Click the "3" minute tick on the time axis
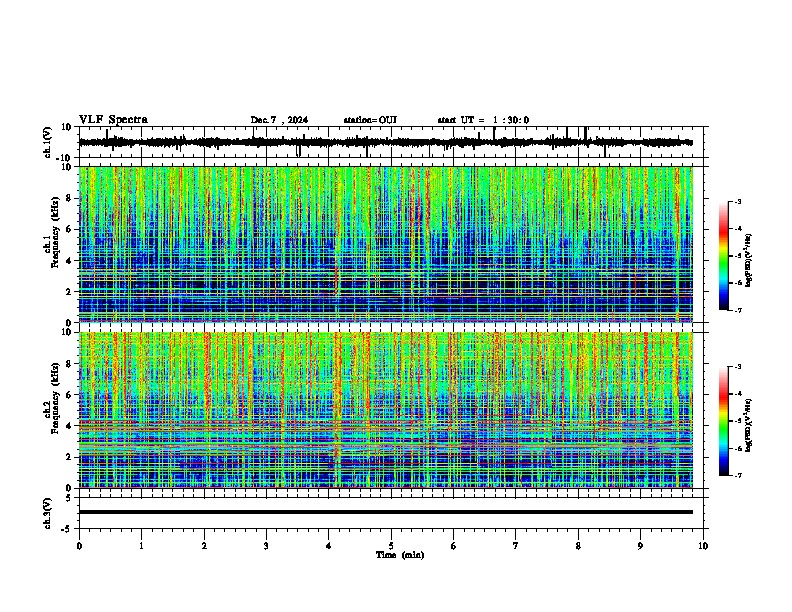Screen dimensions: 792x612 click(266, 546)
